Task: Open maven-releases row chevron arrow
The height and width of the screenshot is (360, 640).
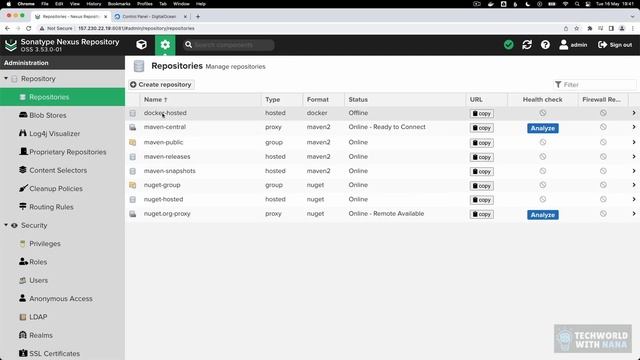Action: click(633, 157)
